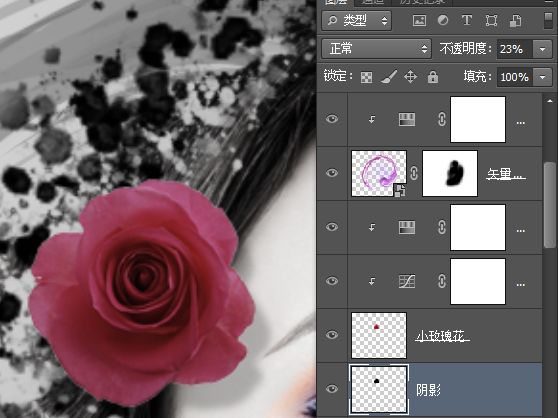Select the Curves layer white mask thumbnail
This screenshot has height=418, width=558.
click(x=478, y=281)
